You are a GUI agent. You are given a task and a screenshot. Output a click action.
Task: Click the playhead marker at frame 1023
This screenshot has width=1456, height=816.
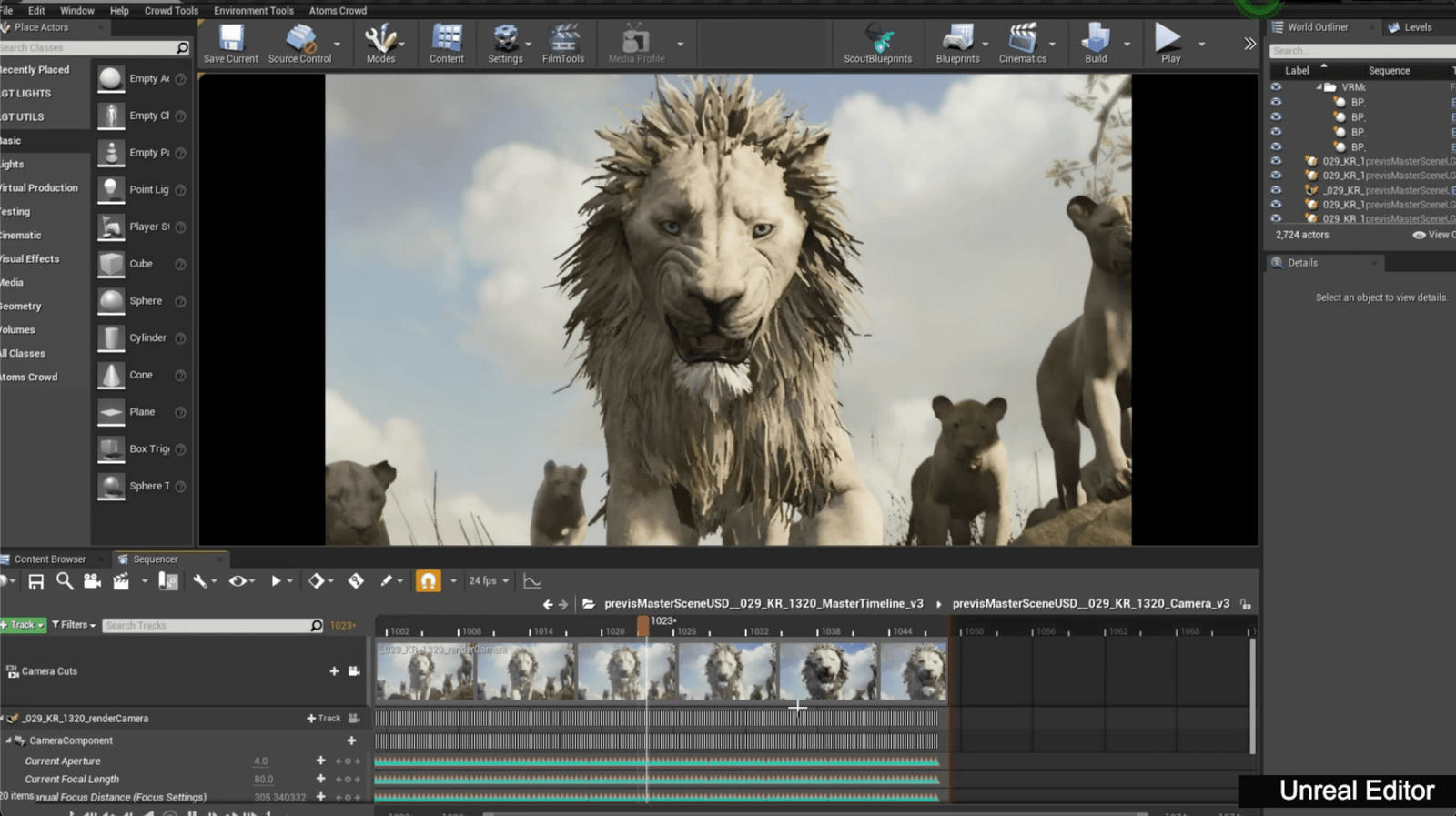point(643,626)
